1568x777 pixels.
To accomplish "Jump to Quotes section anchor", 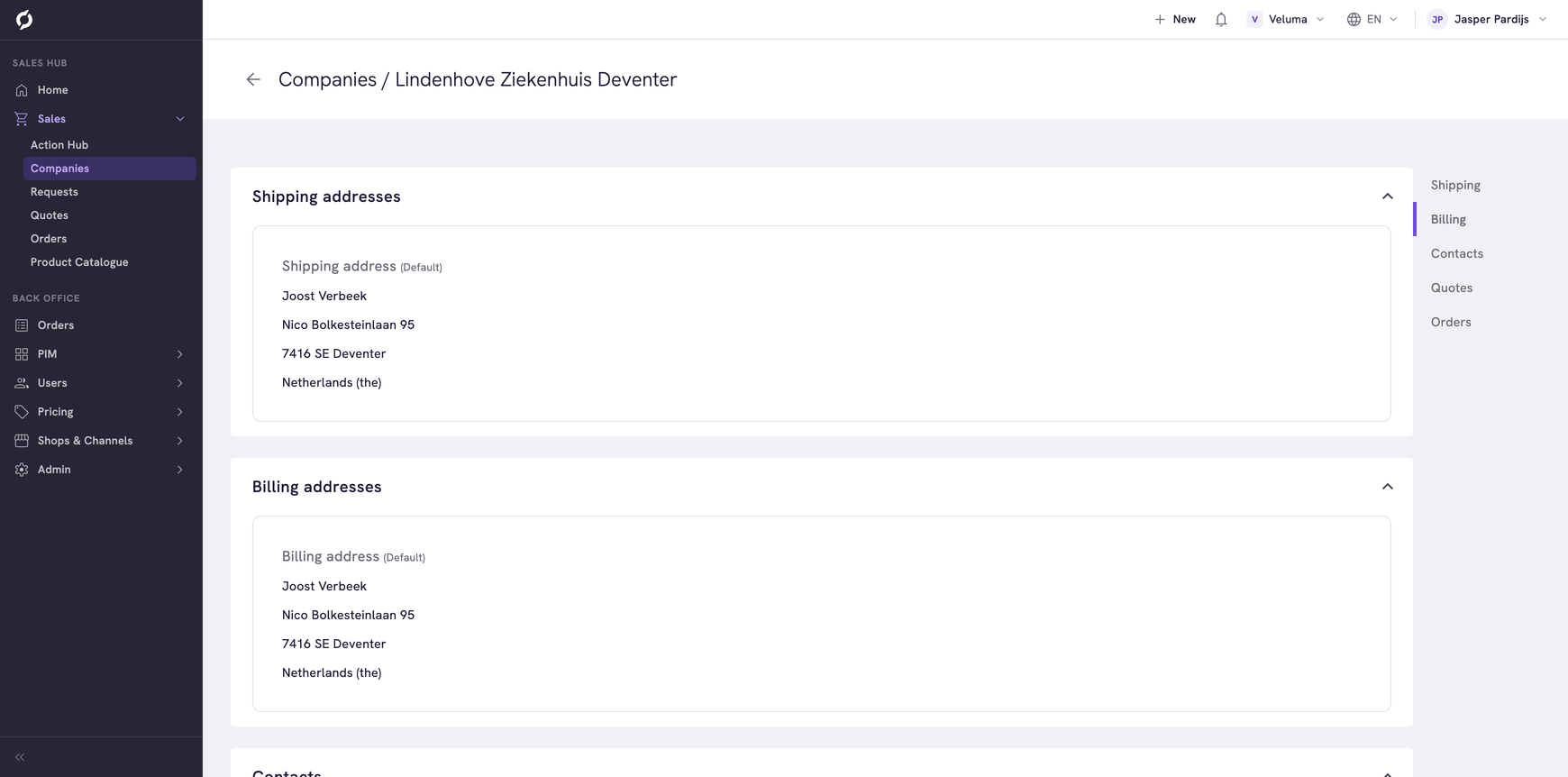I will (x=1451, y=288).
